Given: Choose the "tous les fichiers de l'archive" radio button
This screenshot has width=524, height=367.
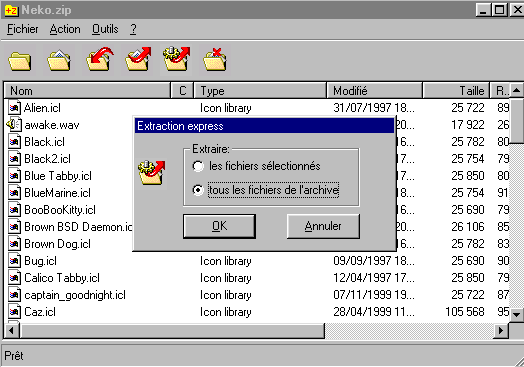Looking at the screenshot, I should tap(198, 190).
